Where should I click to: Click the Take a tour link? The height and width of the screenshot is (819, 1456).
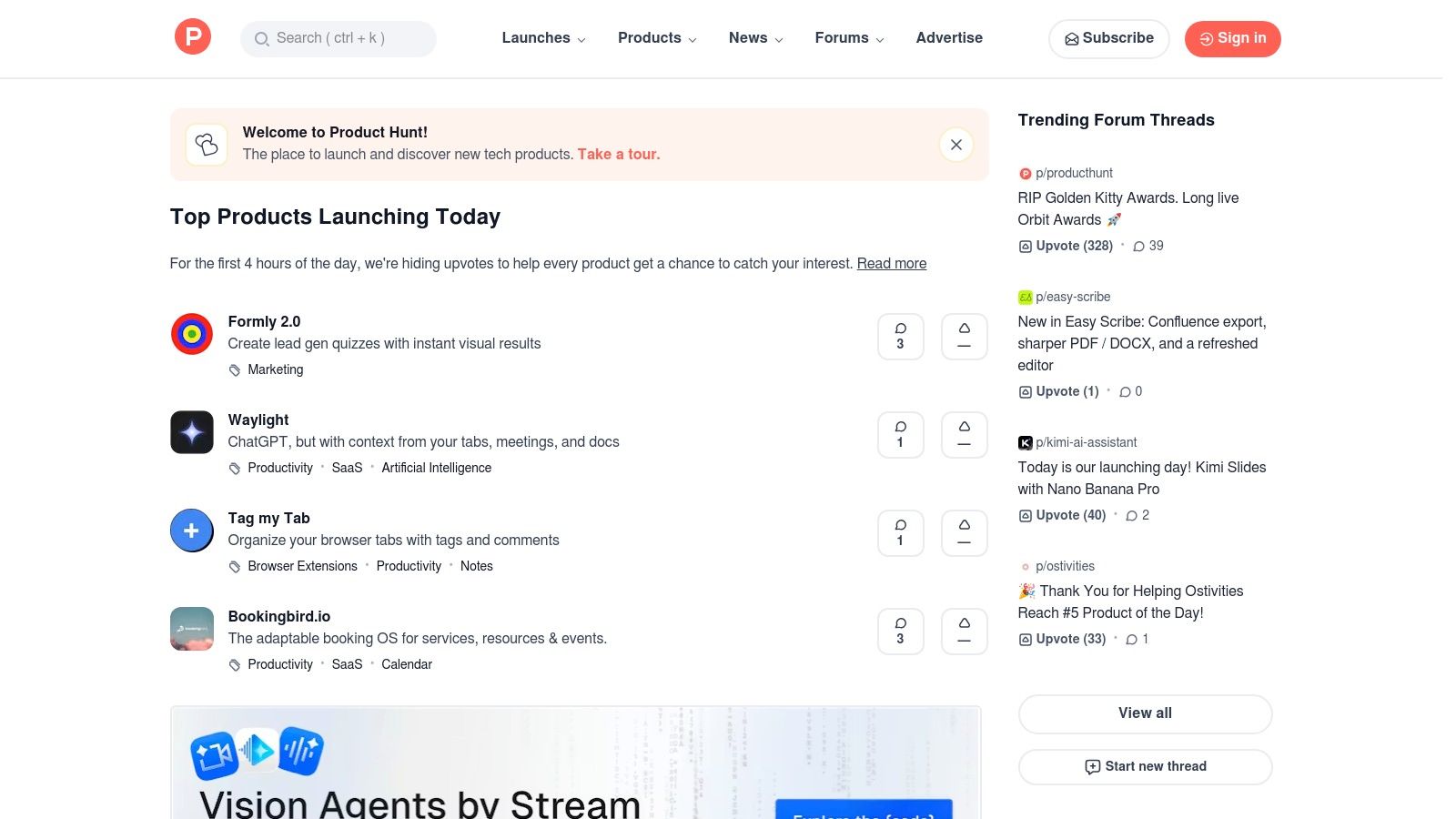[618, 154]
